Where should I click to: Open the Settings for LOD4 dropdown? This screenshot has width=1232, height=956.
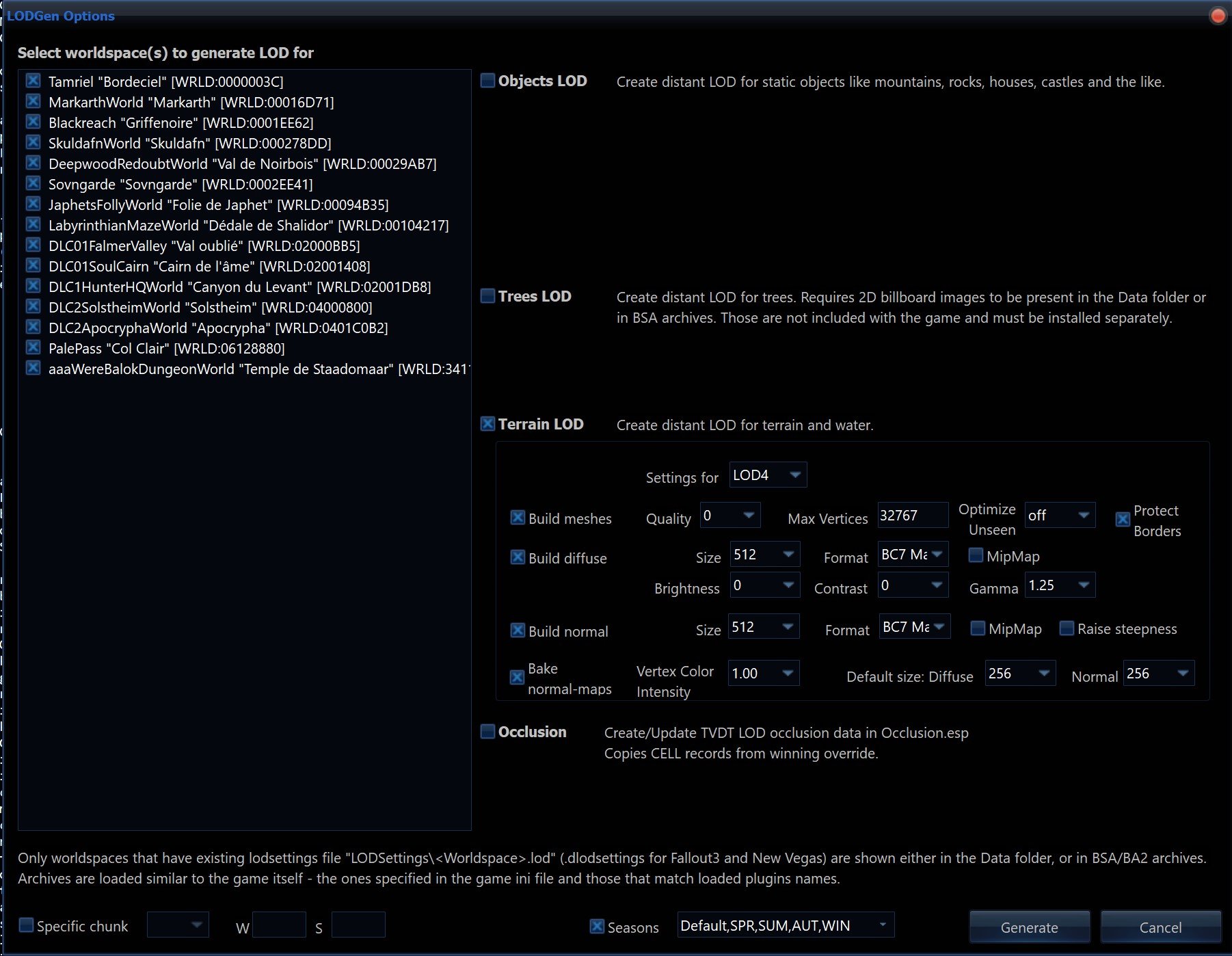coord(768,475)
